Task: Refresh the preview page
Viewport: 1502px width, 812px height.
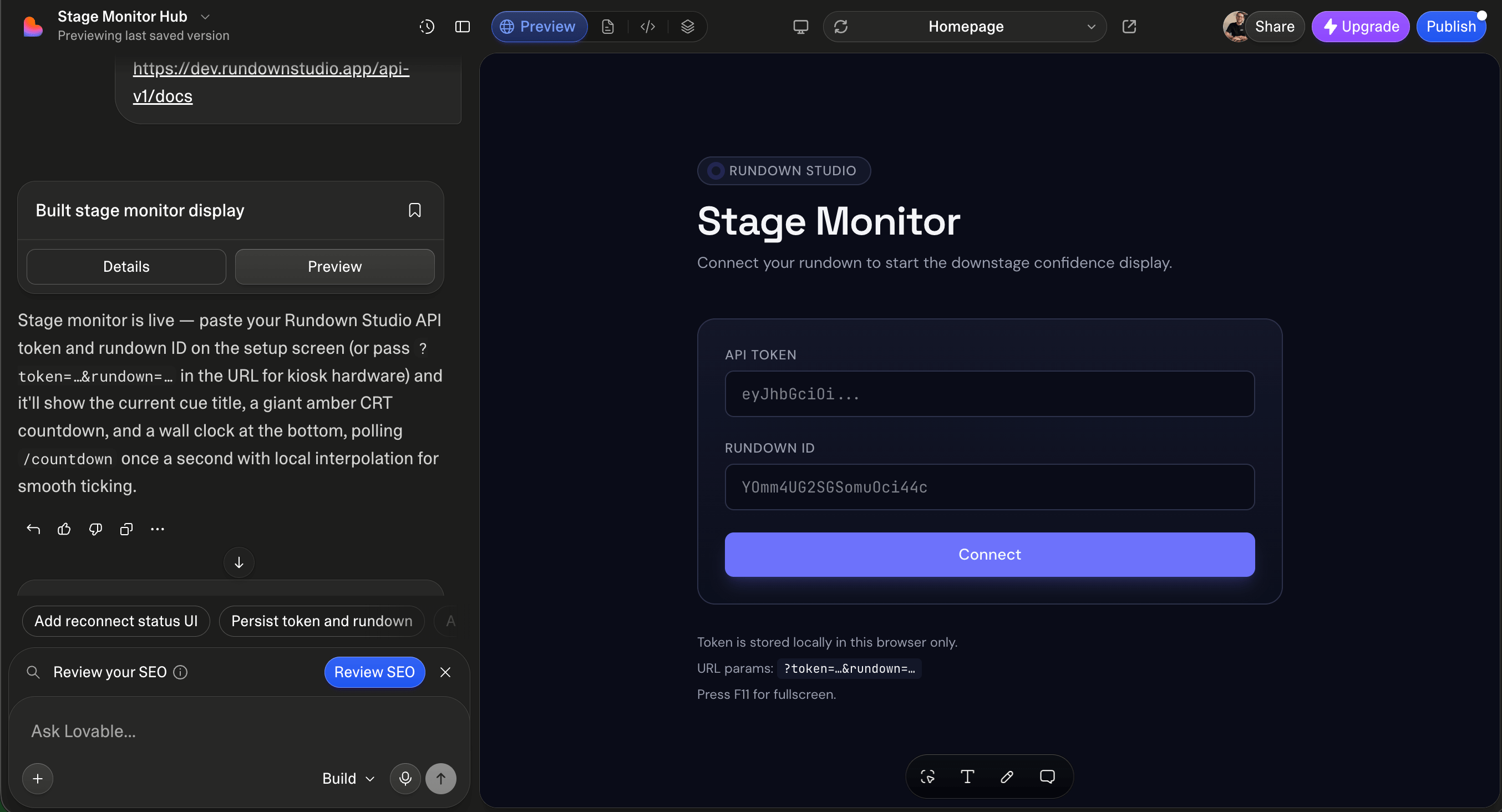Action: [x=840, y=26]
